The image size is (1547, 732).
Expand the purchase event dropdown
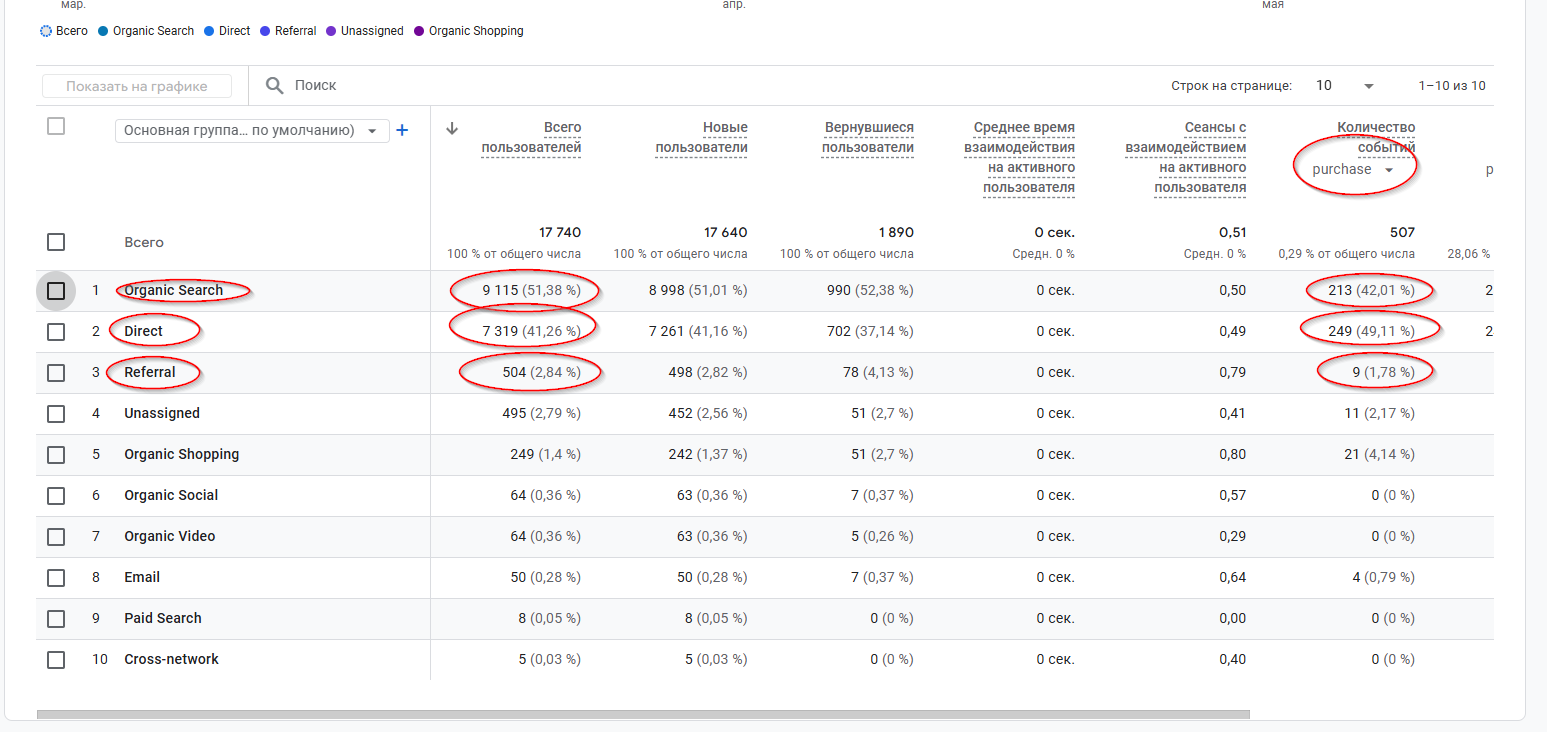(x=1353, y=170)
